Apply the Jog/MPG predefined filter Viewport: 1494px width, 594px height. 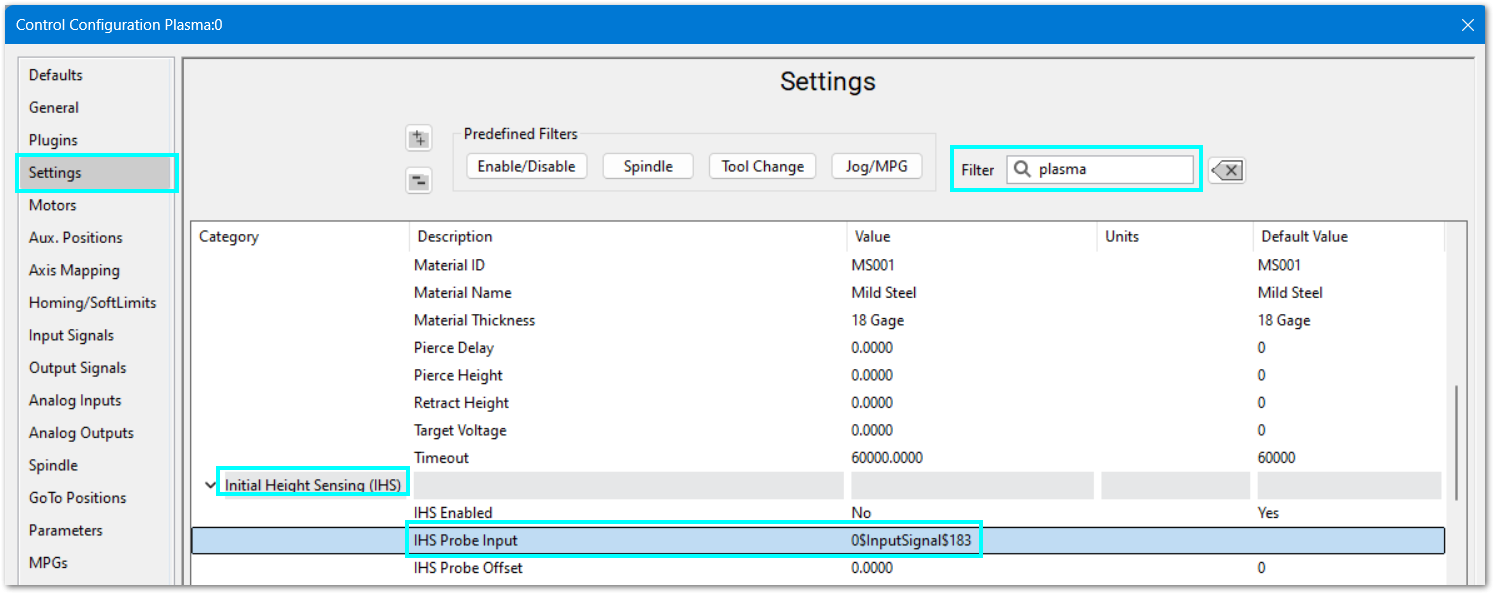coord(877,166)
